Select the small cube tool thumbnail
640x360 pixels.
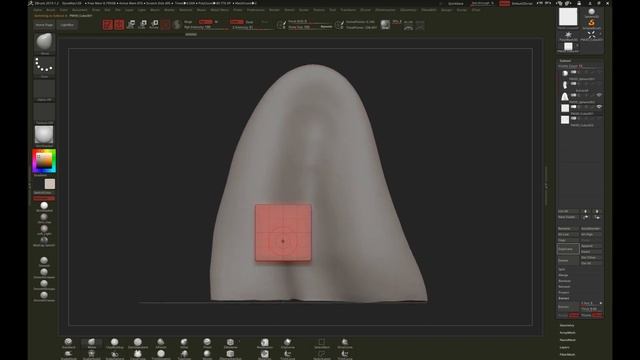[x=568, y=47]
